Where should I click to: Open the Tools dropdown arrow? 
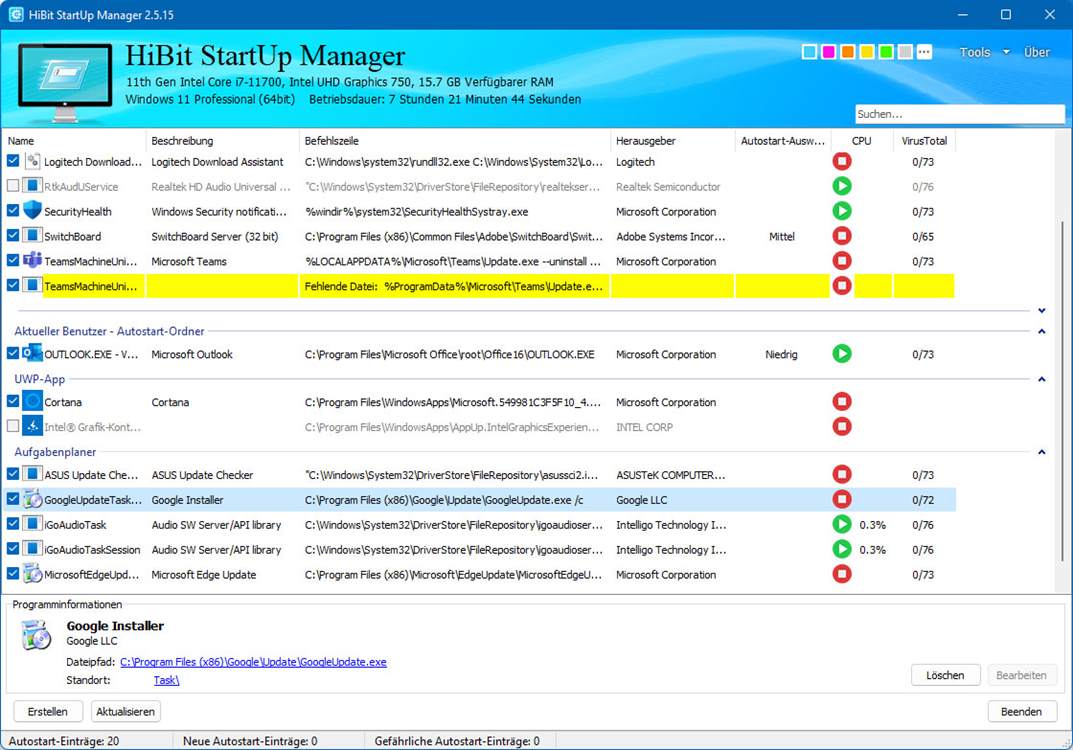(1006, 52)
